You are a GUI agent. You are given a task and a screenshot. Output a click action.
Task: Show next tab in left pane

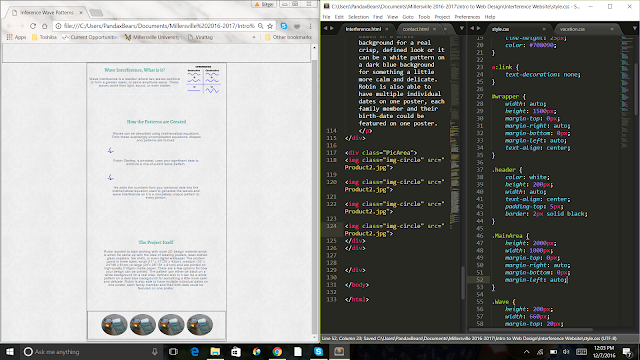332,29
